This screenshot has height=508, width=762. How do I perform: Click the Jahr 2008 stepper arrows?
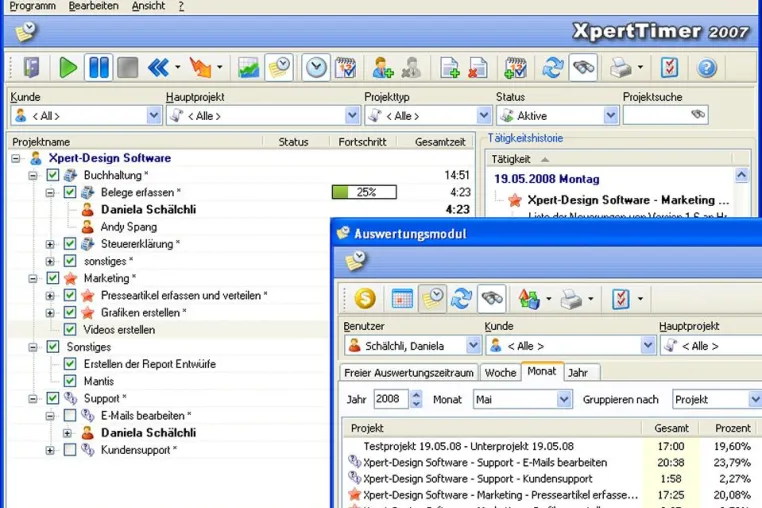click(416, 399)
